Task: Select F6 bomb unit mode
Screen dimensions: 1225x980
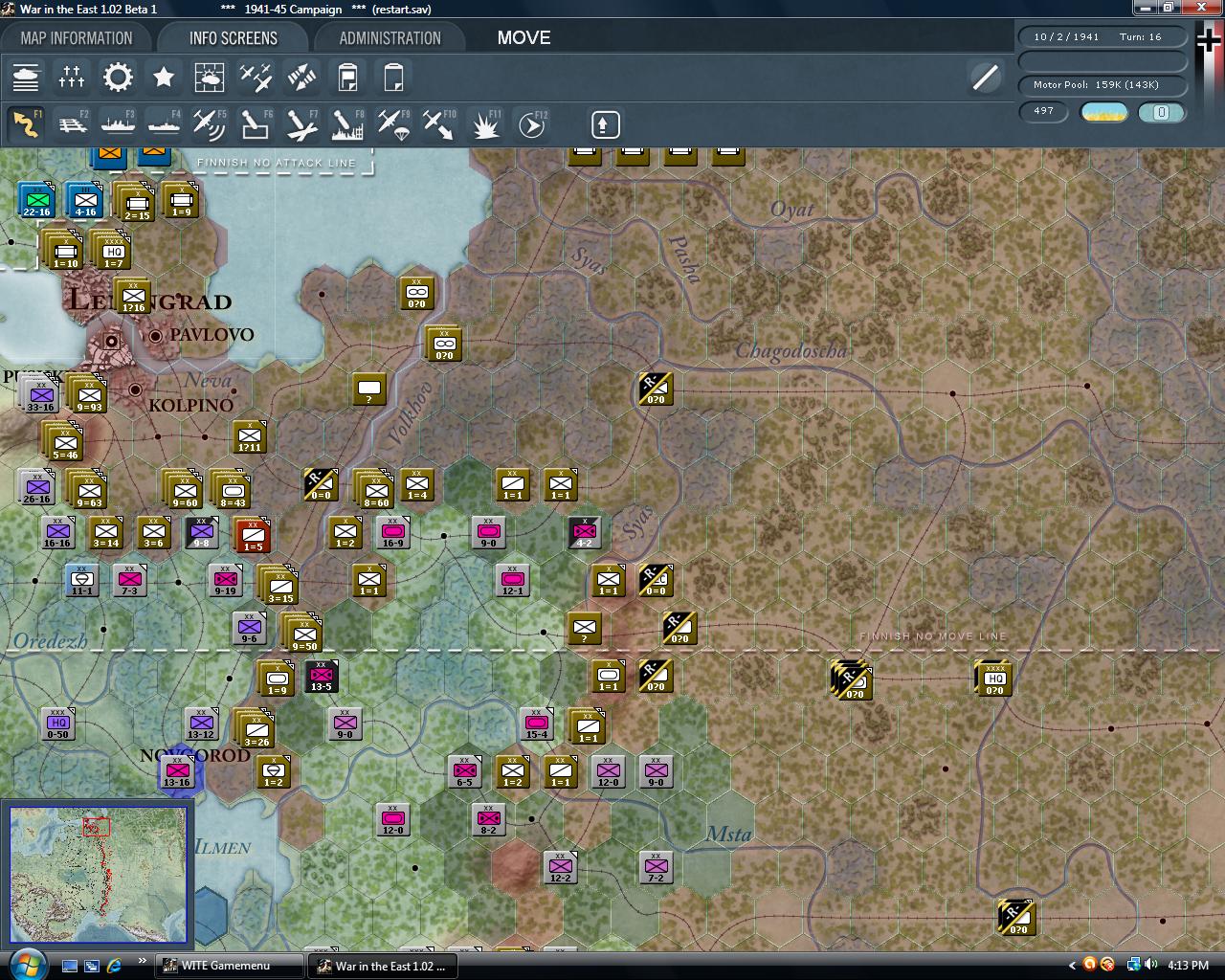Action: tap(256, 124)
